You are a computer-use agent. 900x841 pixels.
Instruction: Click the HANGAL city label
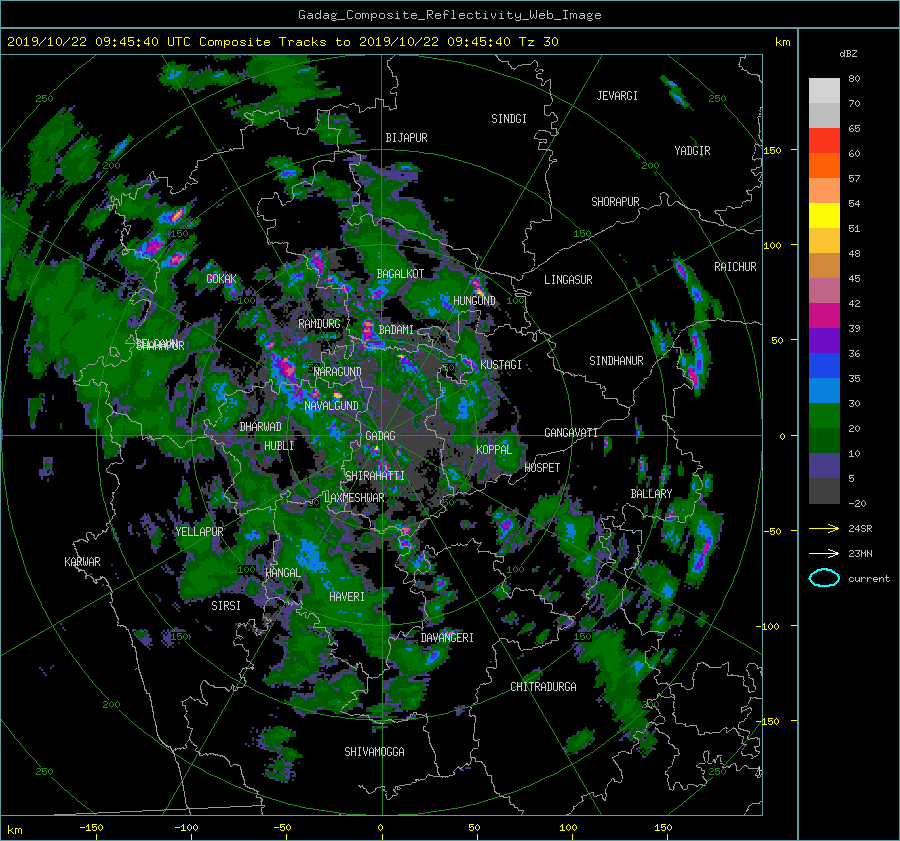click(282, 573)
